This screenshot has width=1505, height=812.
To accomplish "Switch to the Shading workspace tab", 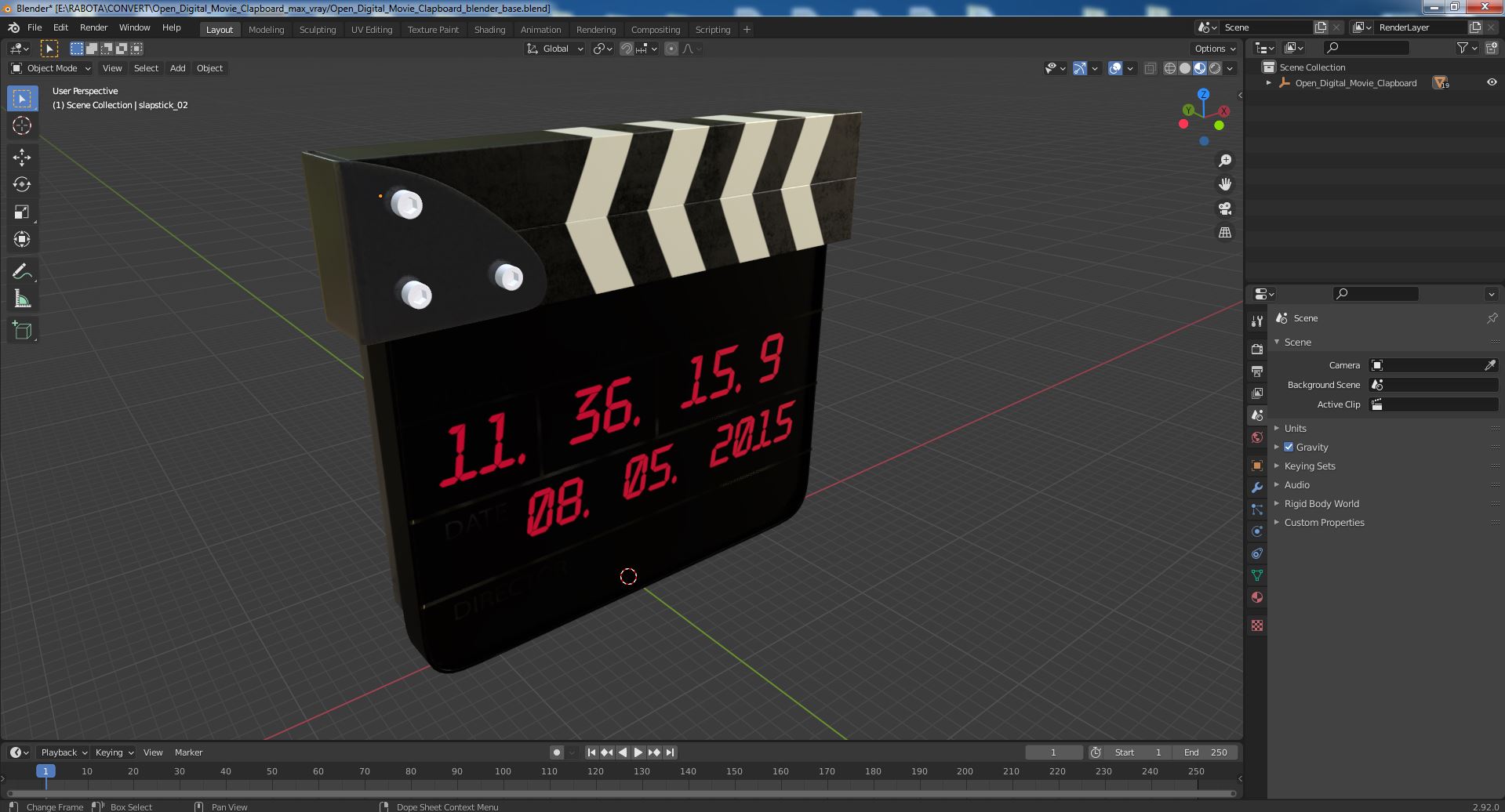I will pyautogui.click(x=489, y=30).
